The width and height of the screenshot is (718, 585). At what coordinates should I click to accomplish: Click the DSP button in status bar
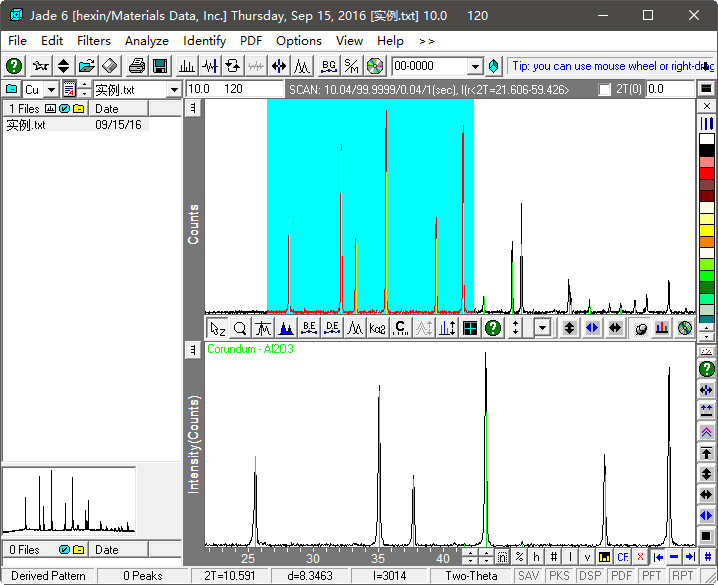[590, 576]
